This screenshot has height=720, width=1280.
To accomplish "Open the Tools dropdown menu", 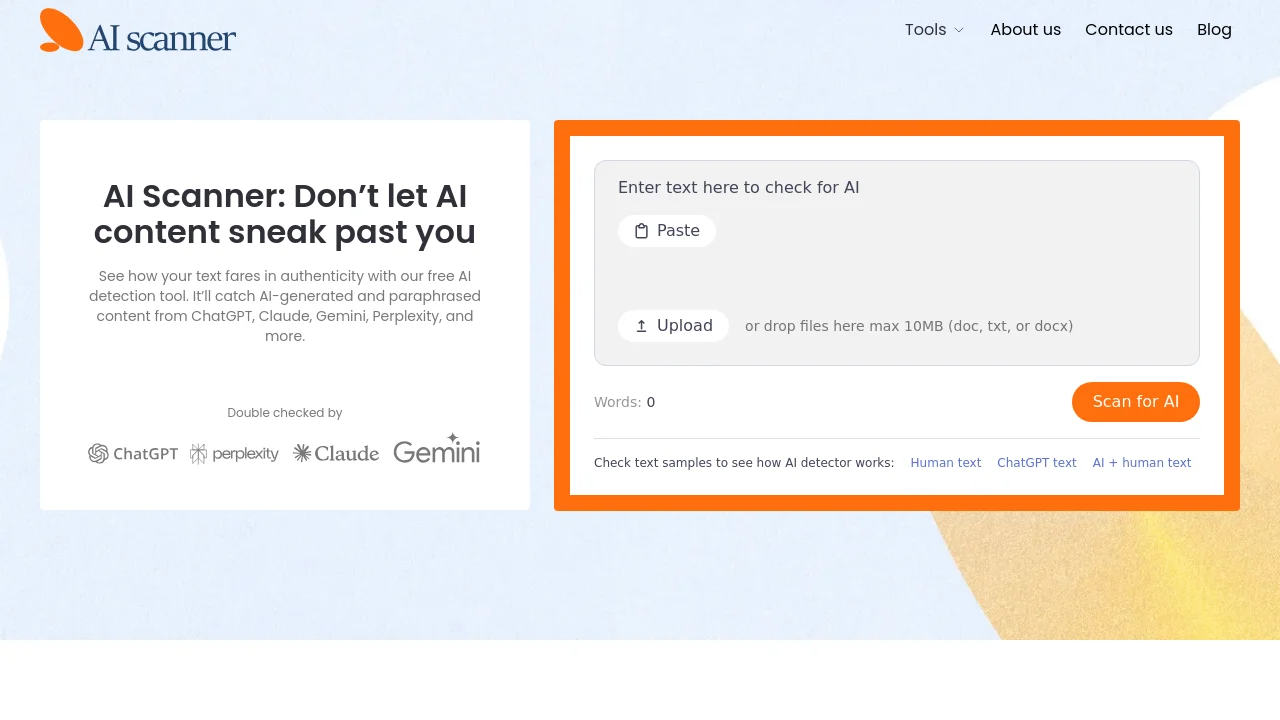I will point(935,30).
